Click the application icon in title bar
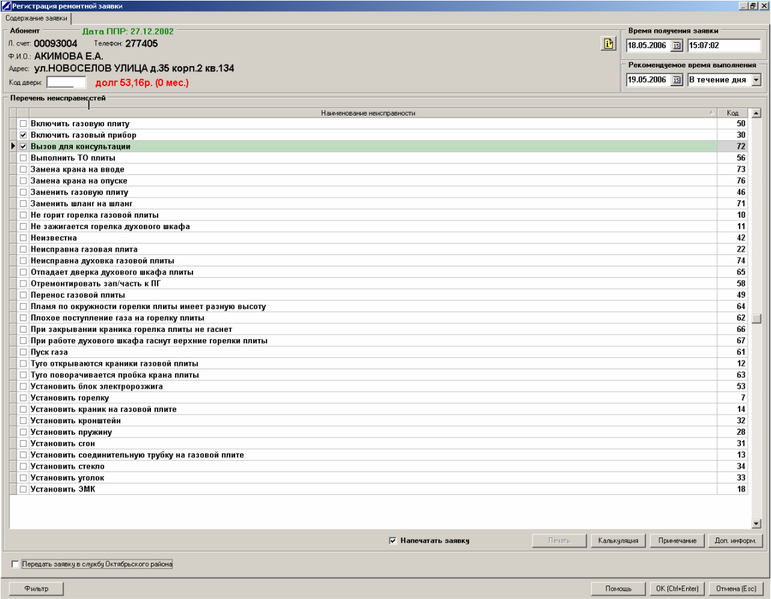The image size is (771, 599). [6, 6]
